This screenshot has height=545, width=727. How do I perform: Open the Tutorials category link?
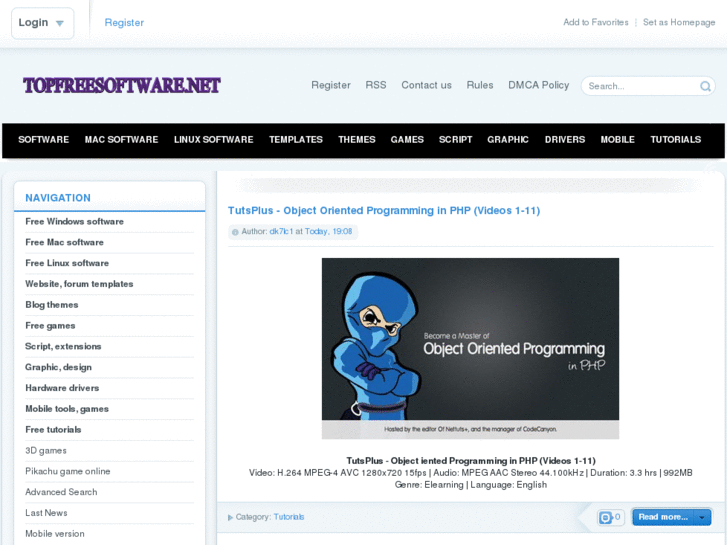coord(289,517)
